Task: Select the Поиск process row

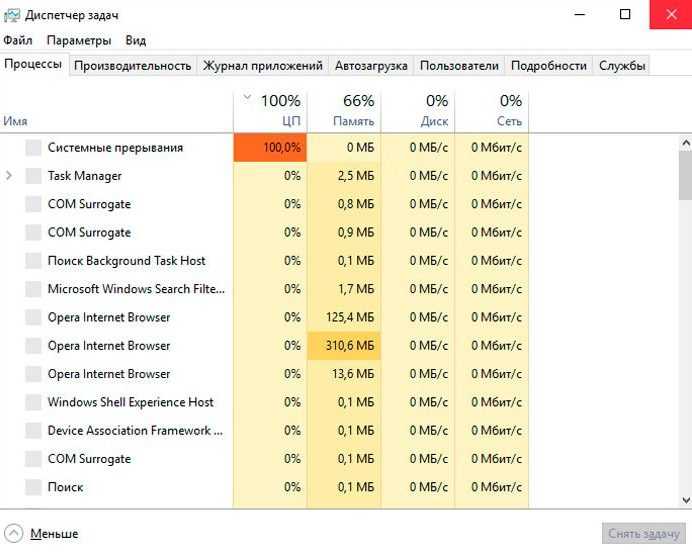Action: click(x=264, y=487)
